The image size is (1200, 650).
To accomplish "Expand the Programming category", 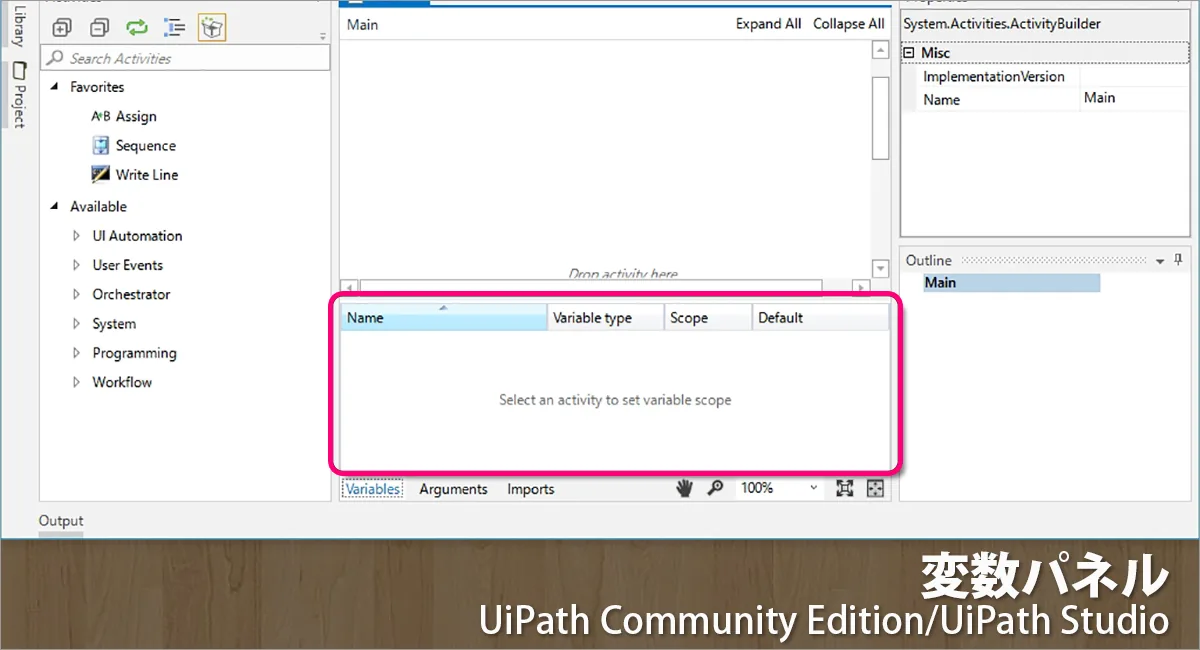I will pos(76,353).
